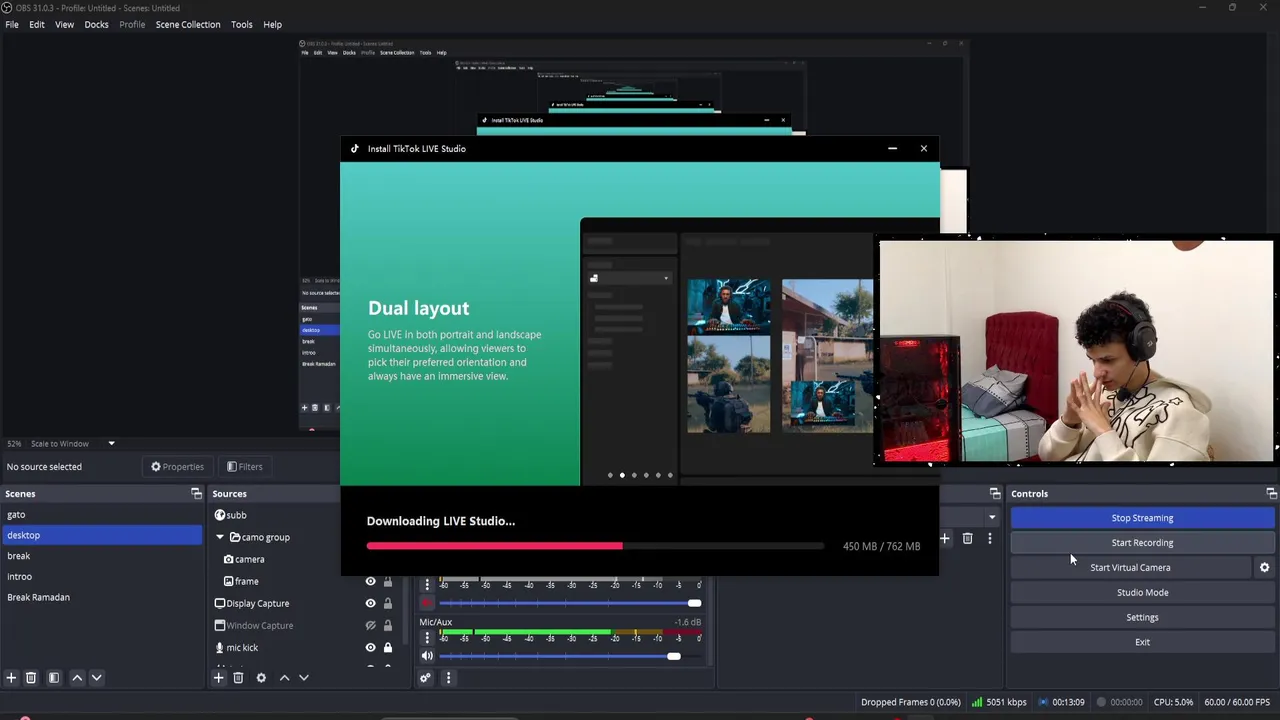Hide the frame source with eye icon
The width and height of the screenshot is (1280, 720).
pos(370,581)
